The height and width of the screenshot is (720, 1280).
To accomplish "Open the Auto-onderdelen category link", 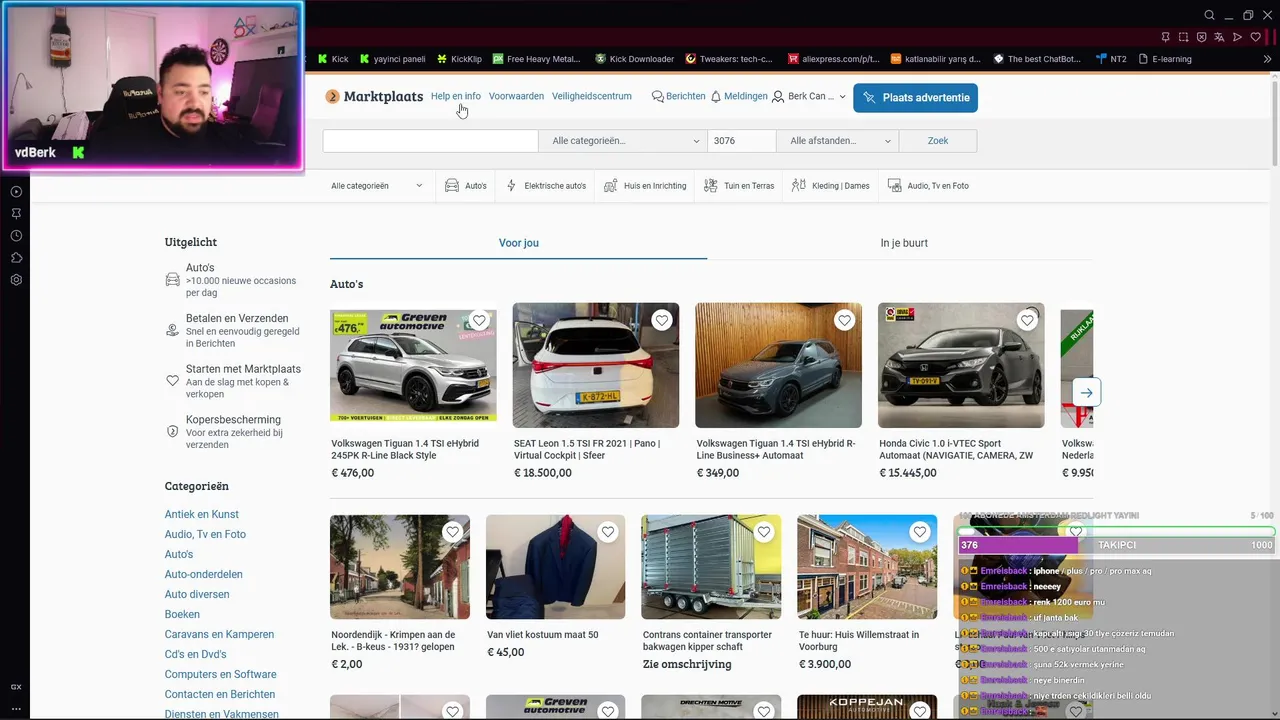I will coord(204,574).
